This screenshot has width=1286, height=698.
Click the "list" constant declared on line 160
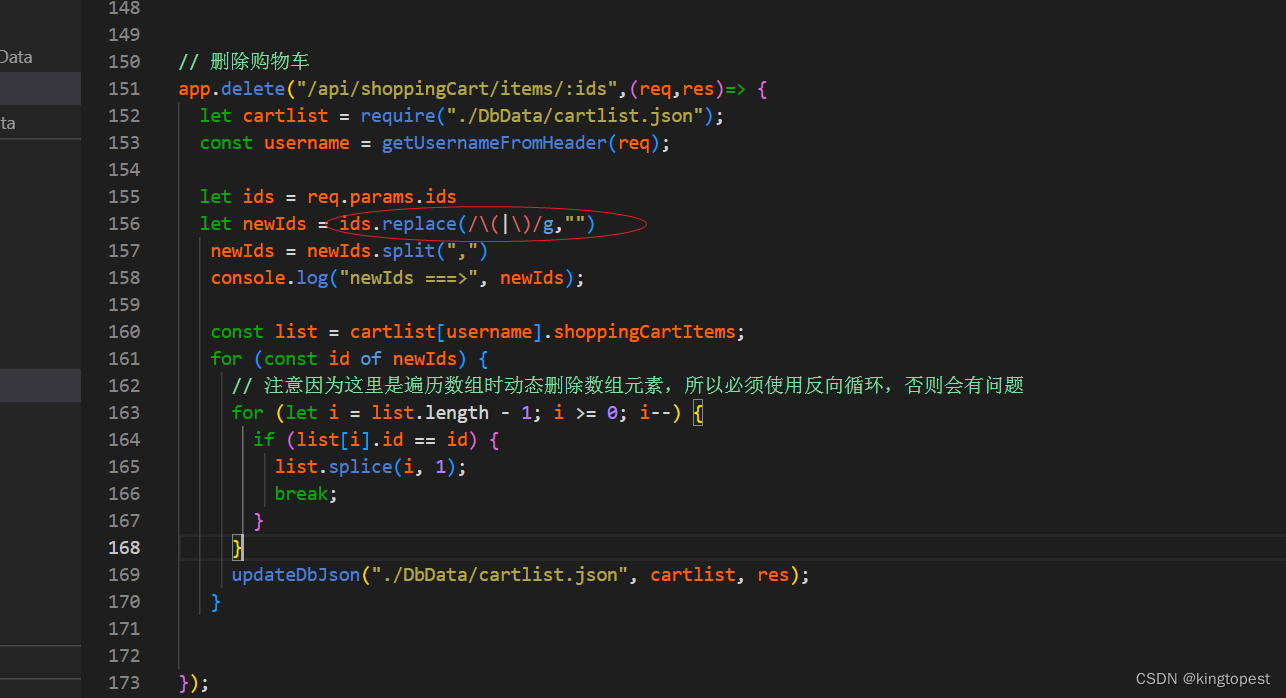(296, 332)
